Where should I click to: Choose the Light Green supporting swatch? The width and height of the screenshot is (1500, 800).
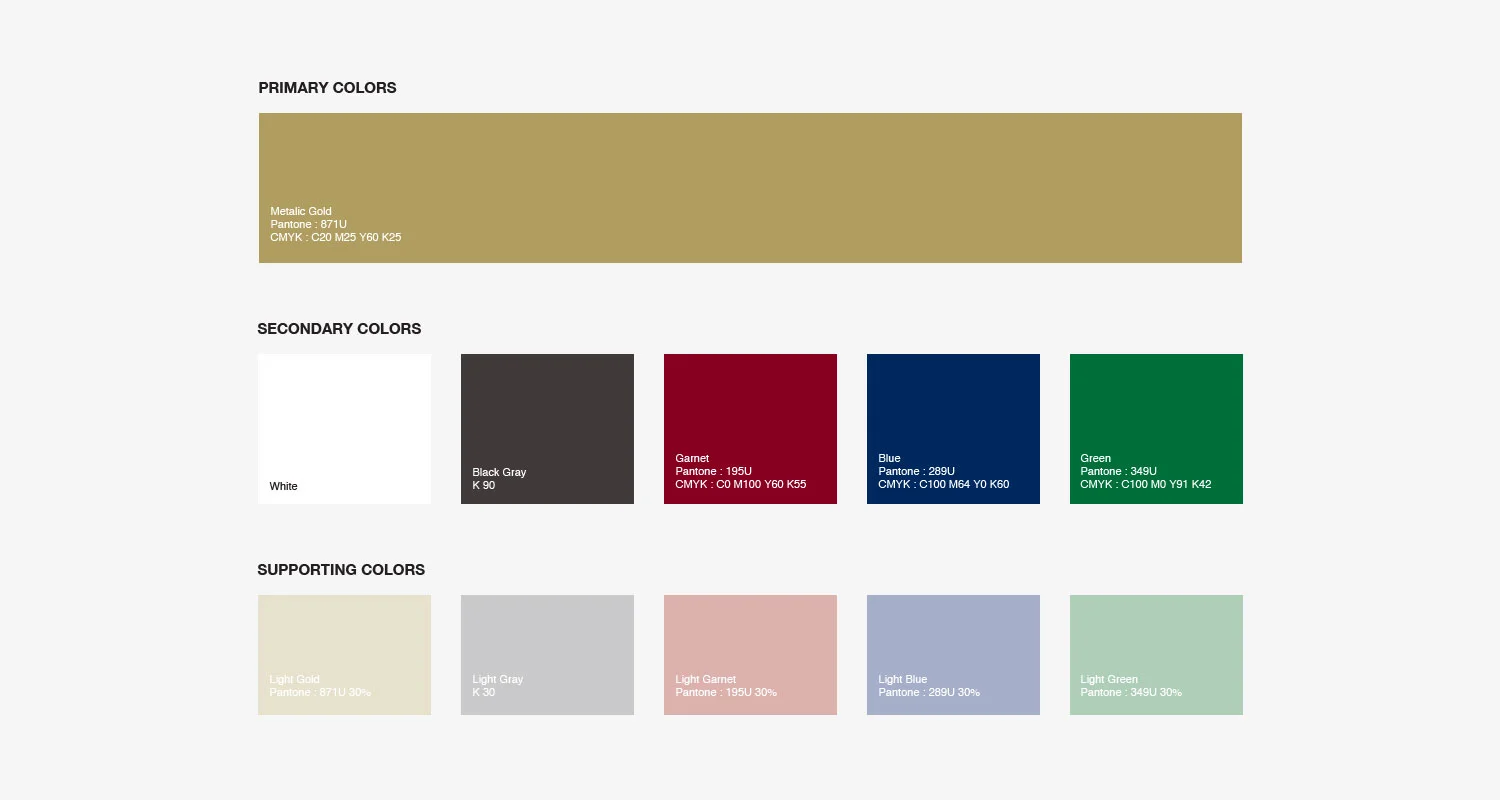point(1156,655)
